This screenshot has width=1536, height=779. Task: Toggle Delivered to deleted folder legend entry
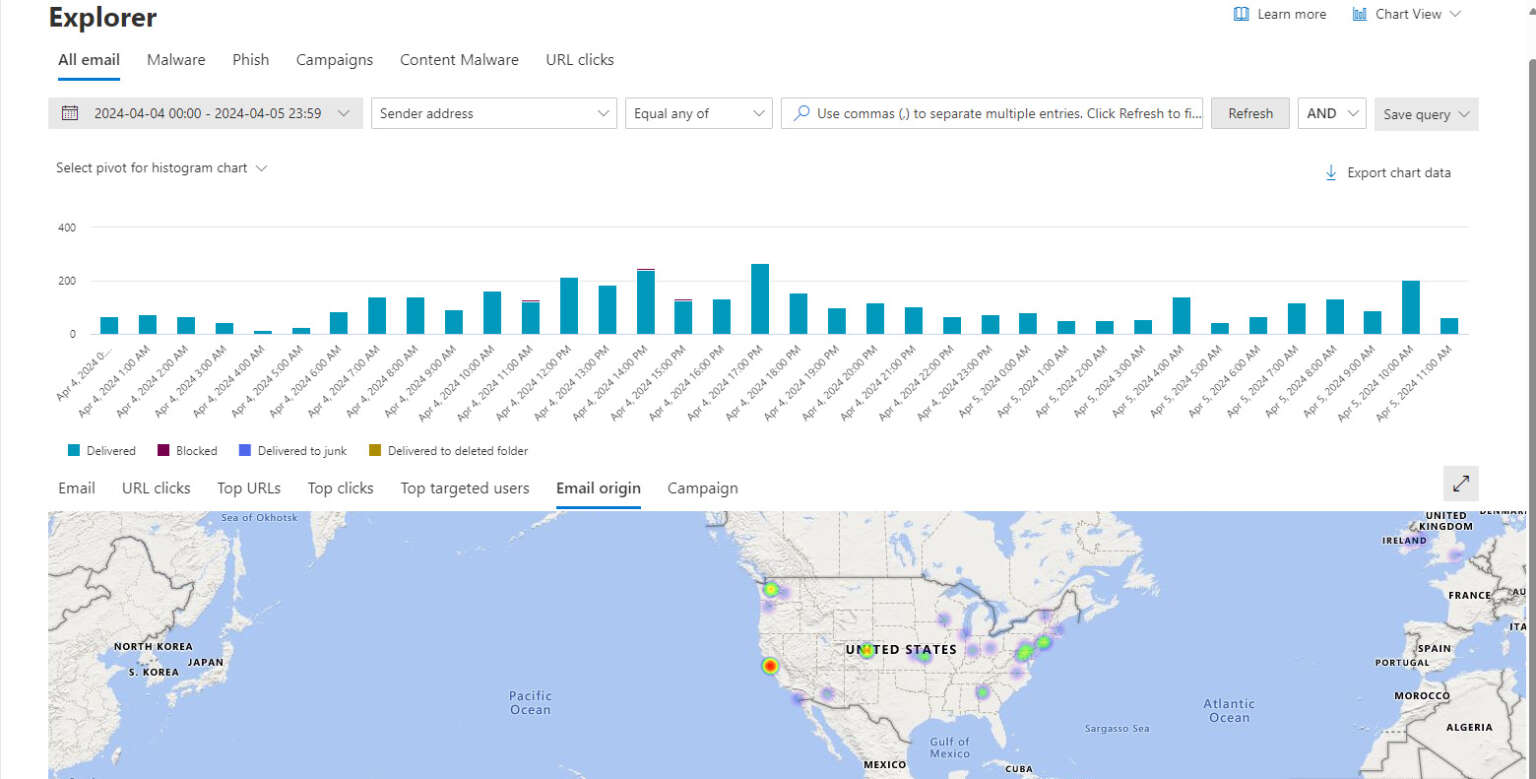449,451
